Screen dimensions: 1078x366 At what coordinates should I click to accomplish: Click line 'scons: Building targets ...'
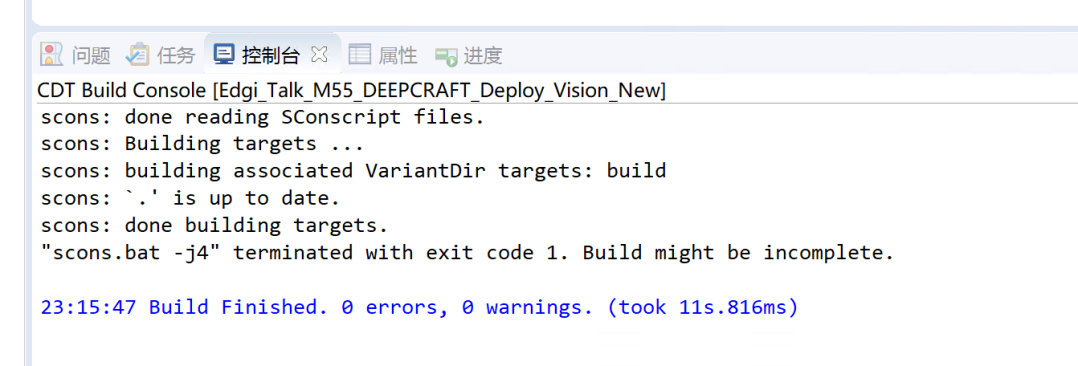click(x=202, y=144)
